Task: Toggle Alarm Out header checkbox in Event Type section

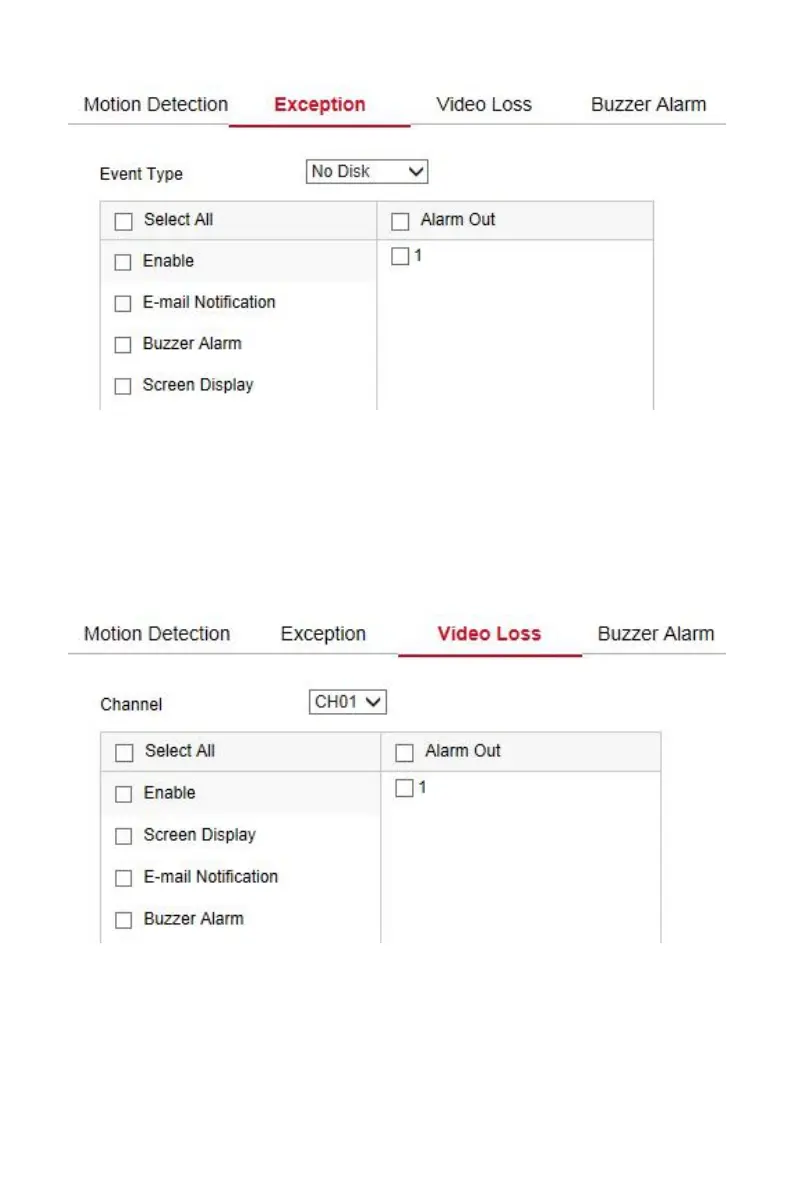Action: [400, 222]
